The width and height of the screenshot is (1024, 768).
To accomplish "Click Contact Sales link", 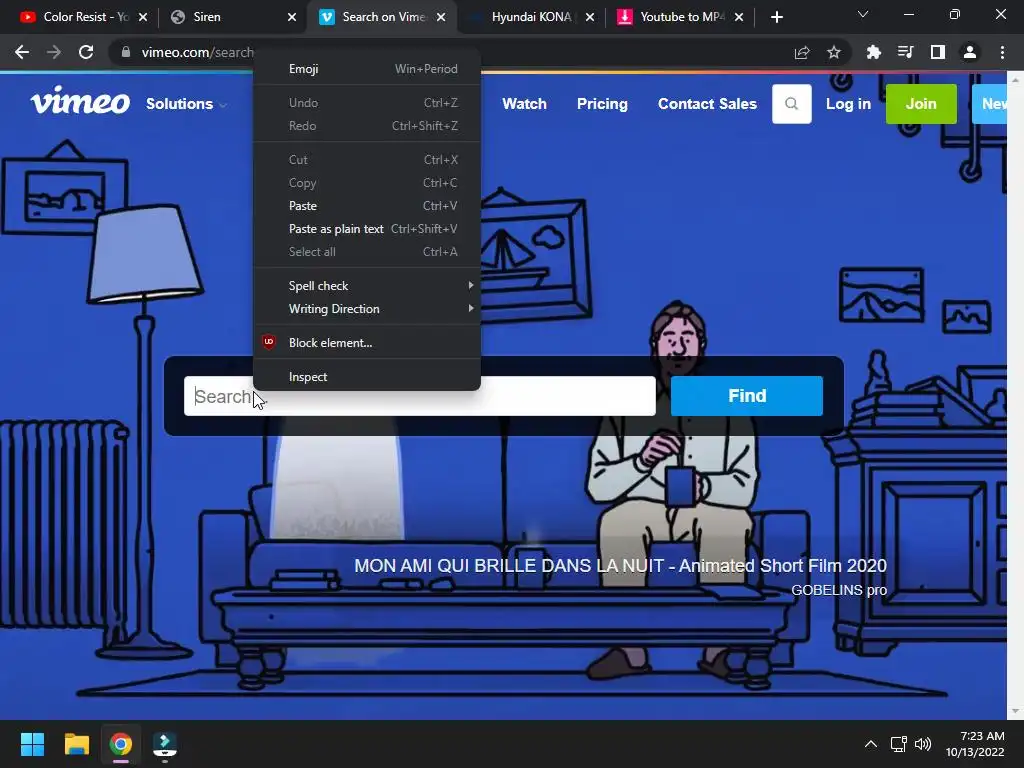I will click(707, 104).
